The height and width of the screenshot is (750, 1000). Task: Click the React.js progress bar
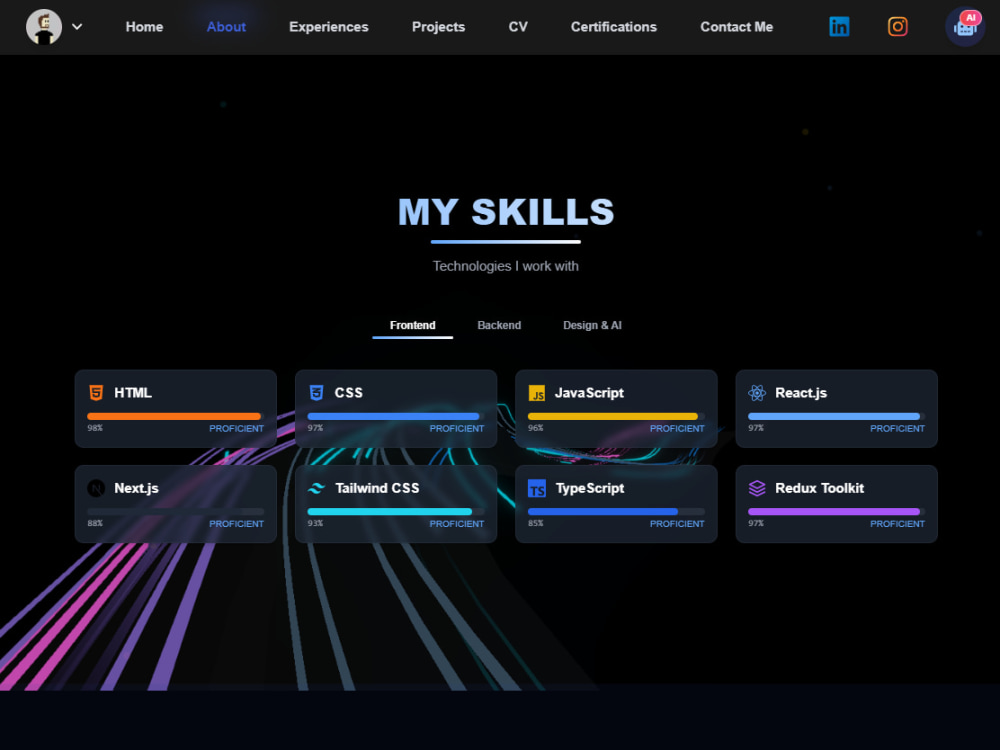point(836,416)
